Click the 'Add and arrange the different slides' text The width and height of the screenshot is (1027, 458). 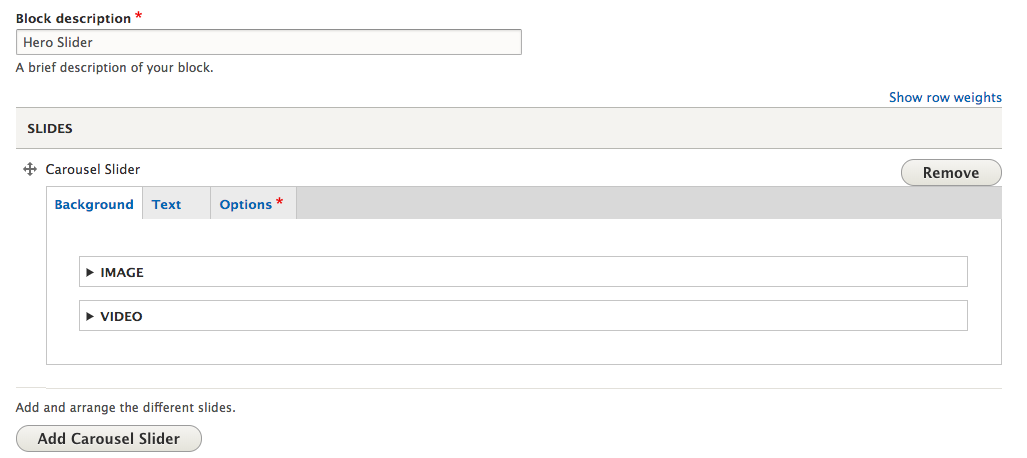126,408
